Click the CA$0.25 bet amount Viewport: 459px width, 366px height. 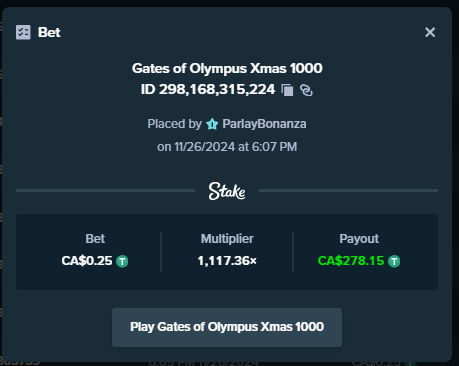click(x=87, y=261)
